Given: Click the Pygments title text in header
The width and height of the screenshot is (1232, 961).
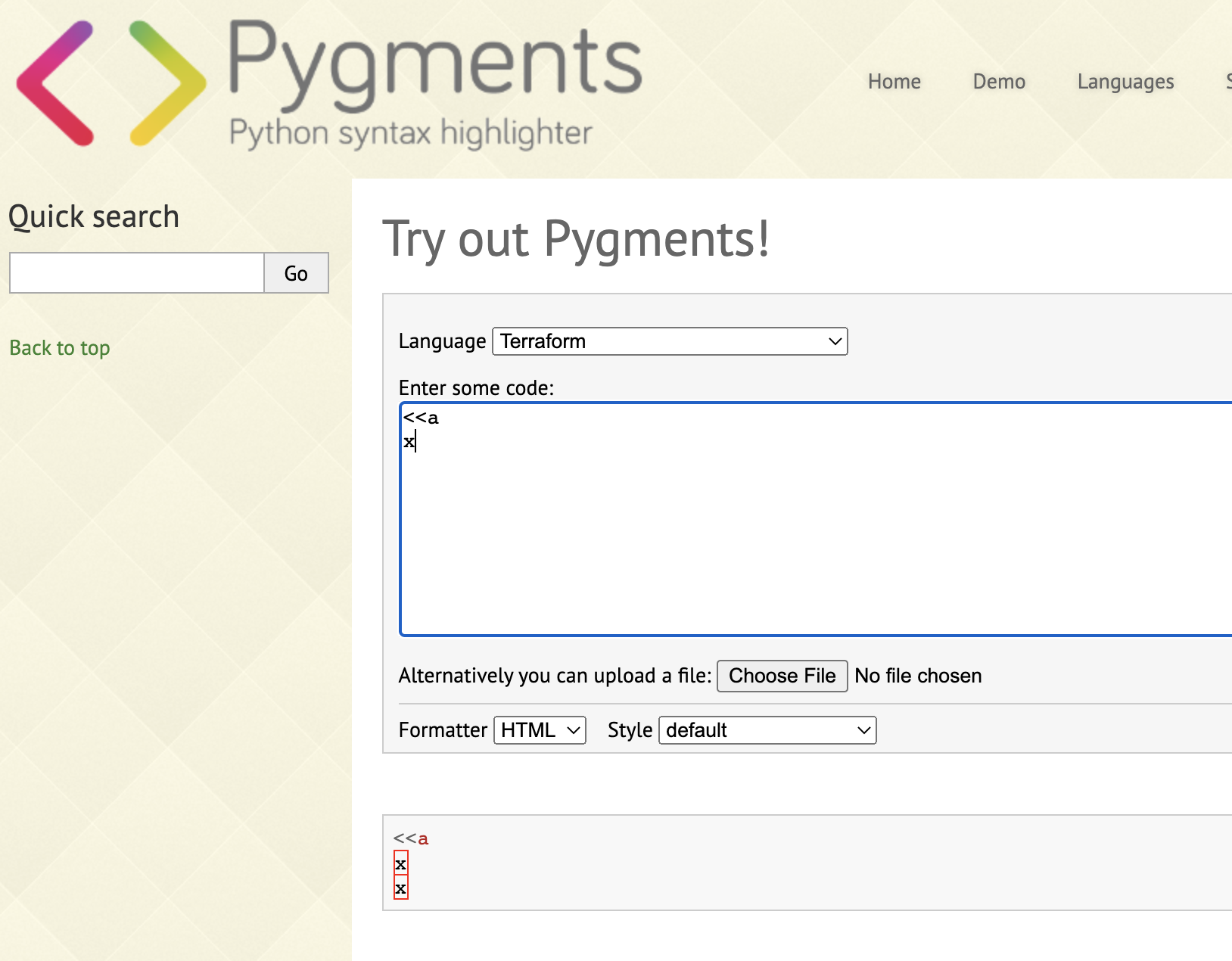Looking at the screenshot, I should pyautogui.click(x=434, y=64).
